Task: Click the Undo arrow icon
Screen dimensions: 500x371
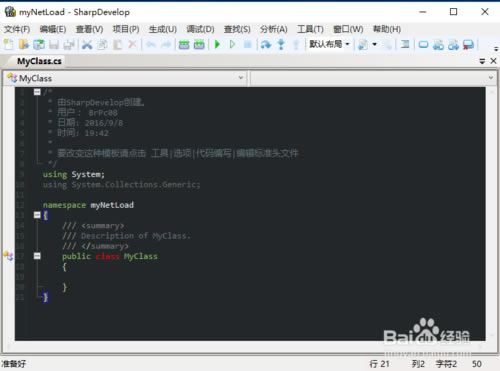Action: [x=151, y=44]
